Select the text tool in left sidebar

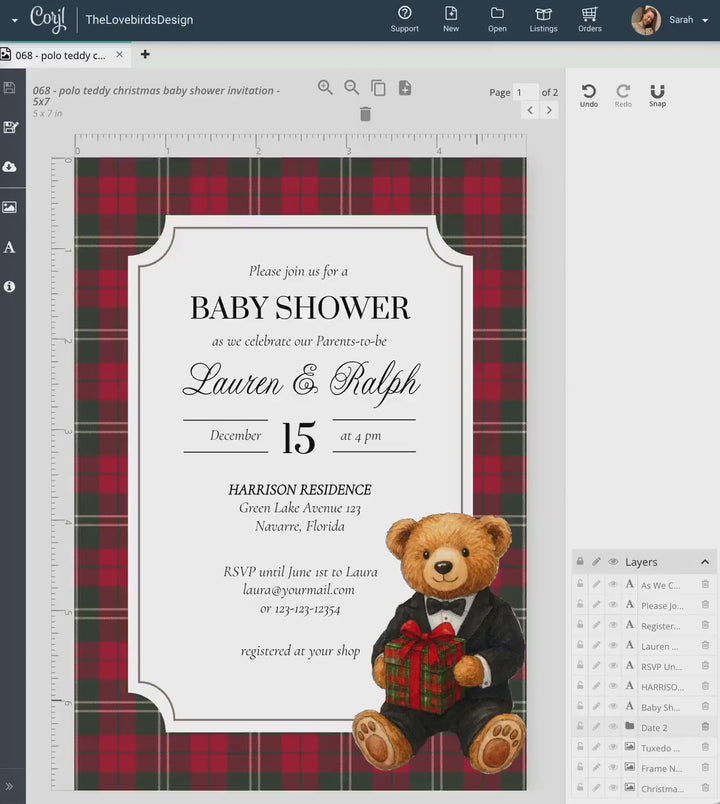(x=10, y=247)
